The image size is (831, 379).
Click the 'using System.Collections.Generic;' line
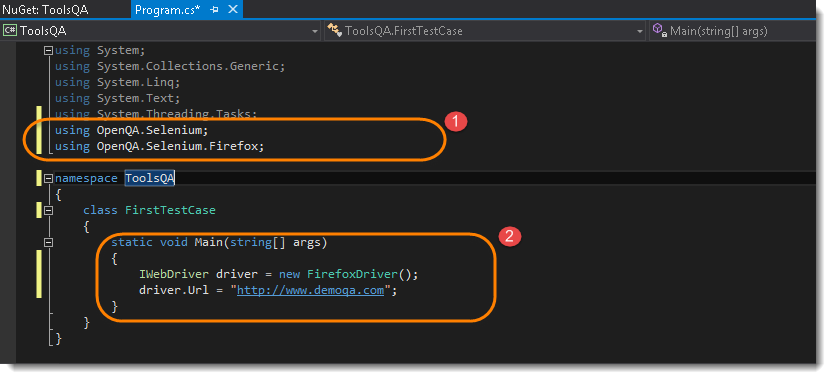point(171,66)
